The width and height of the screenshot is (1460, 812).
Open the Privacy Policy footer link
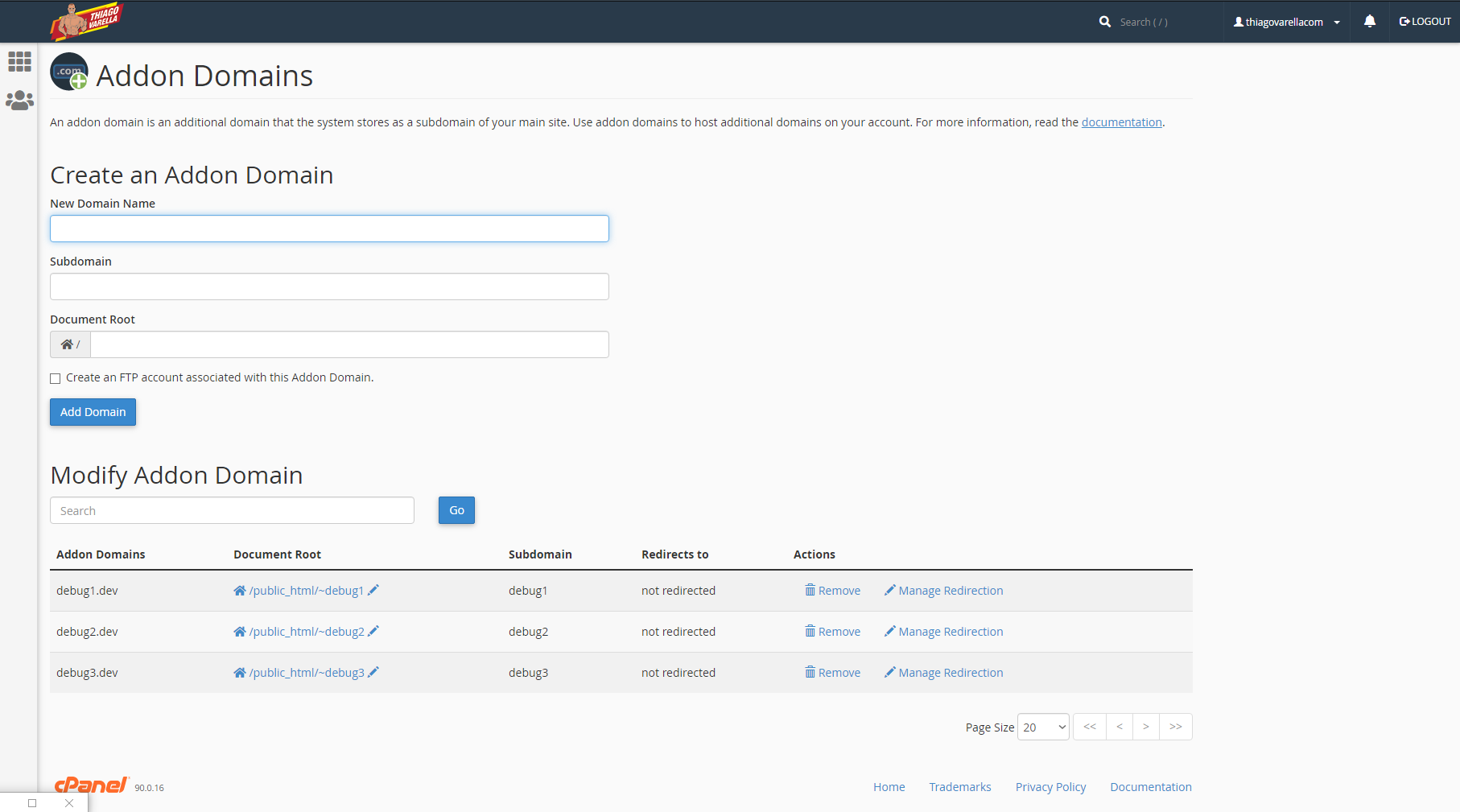click(x=1050, y=787)
